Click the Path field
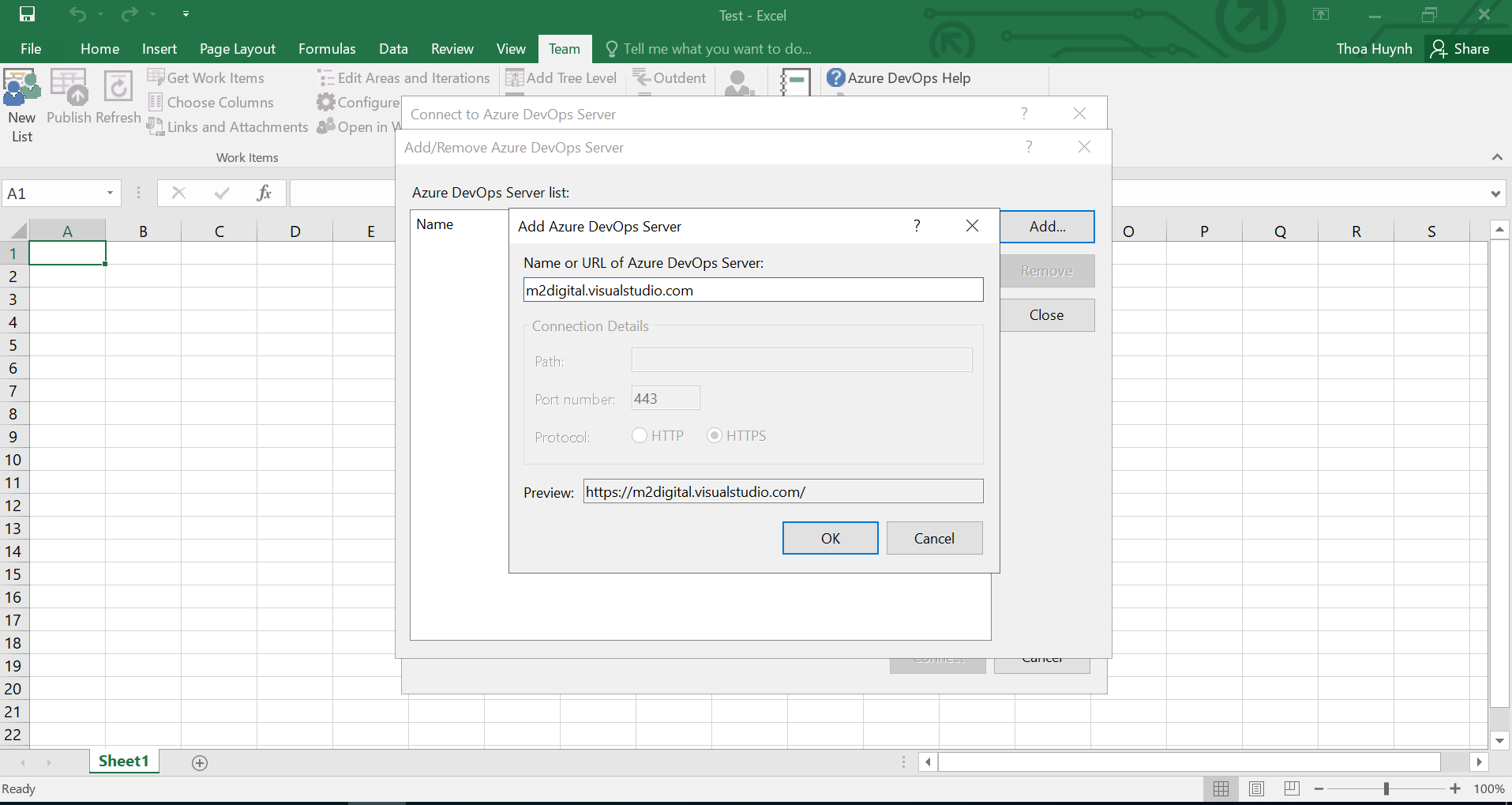 pyautogui.click(x=801, y=360)
